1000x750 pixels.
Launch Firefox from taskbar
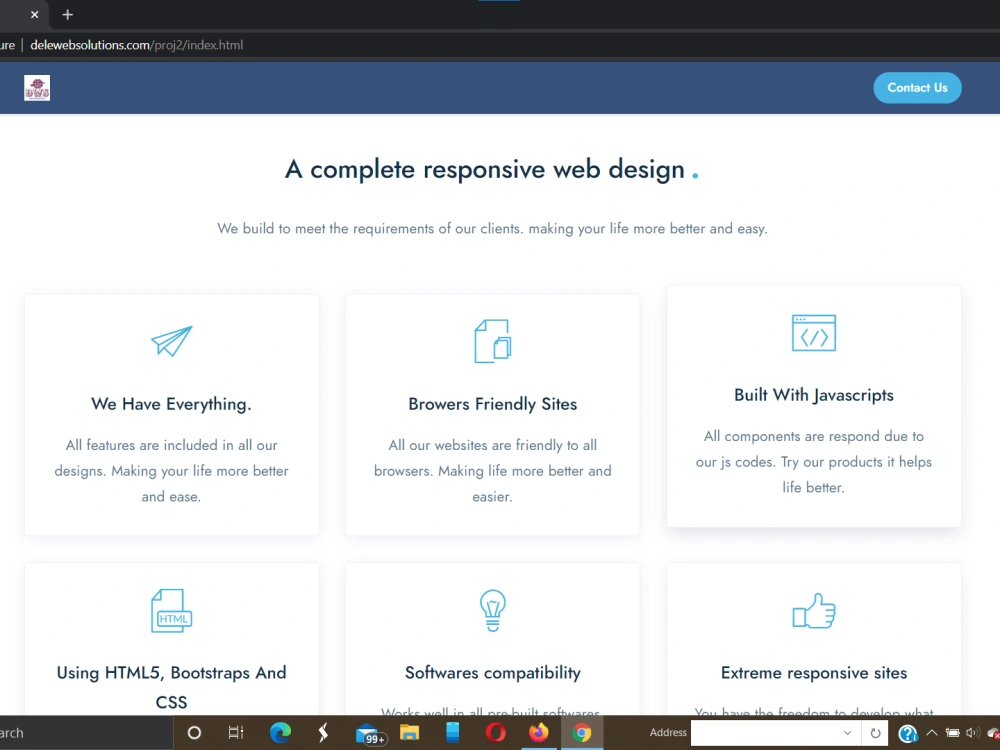538,732
